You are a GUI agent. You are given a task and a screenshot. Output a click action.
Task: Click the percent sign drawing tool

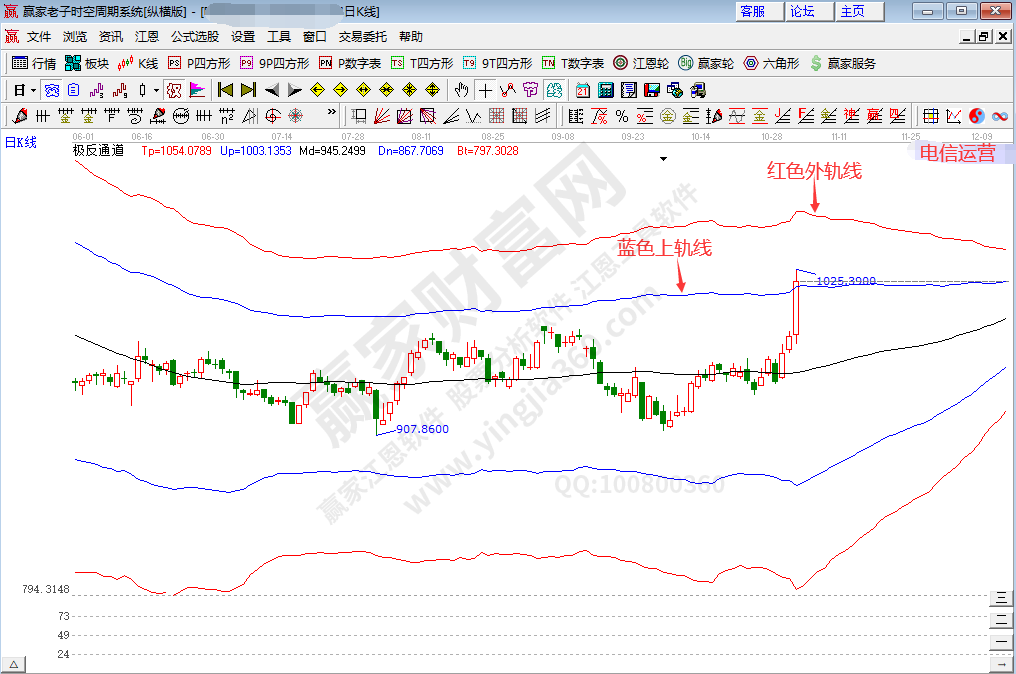622,116
